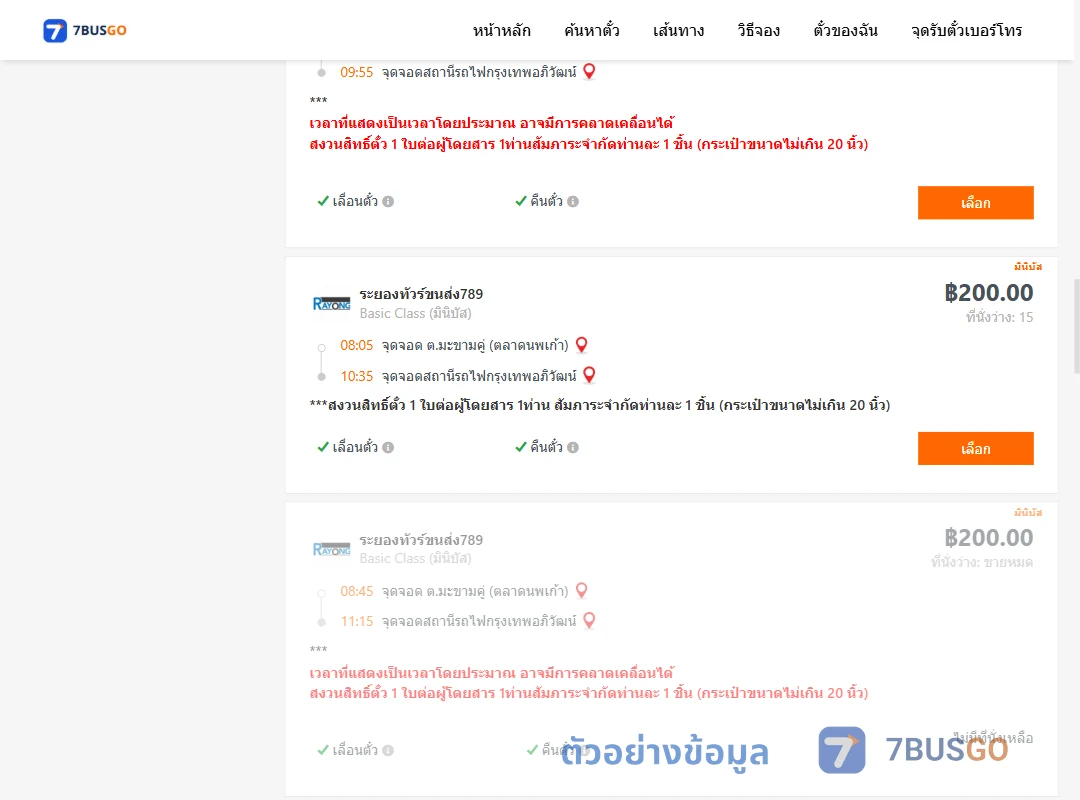
Task: Open map pin for 09:55 Krung Thep Aphiwat stop
Action: tap(589, 72)
